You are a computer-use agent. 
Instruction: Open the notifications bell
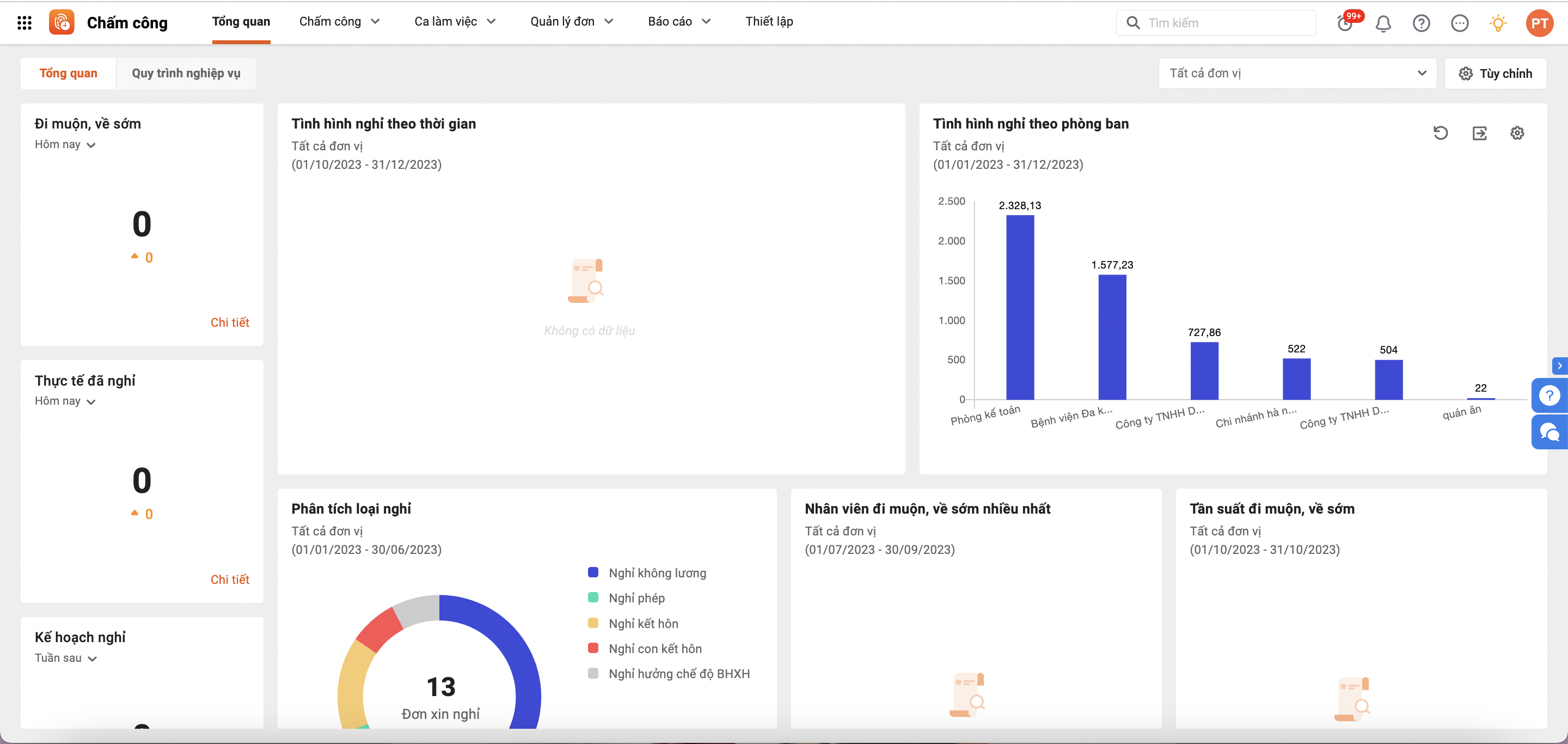pyautogui.click(x=1383, y=23)
